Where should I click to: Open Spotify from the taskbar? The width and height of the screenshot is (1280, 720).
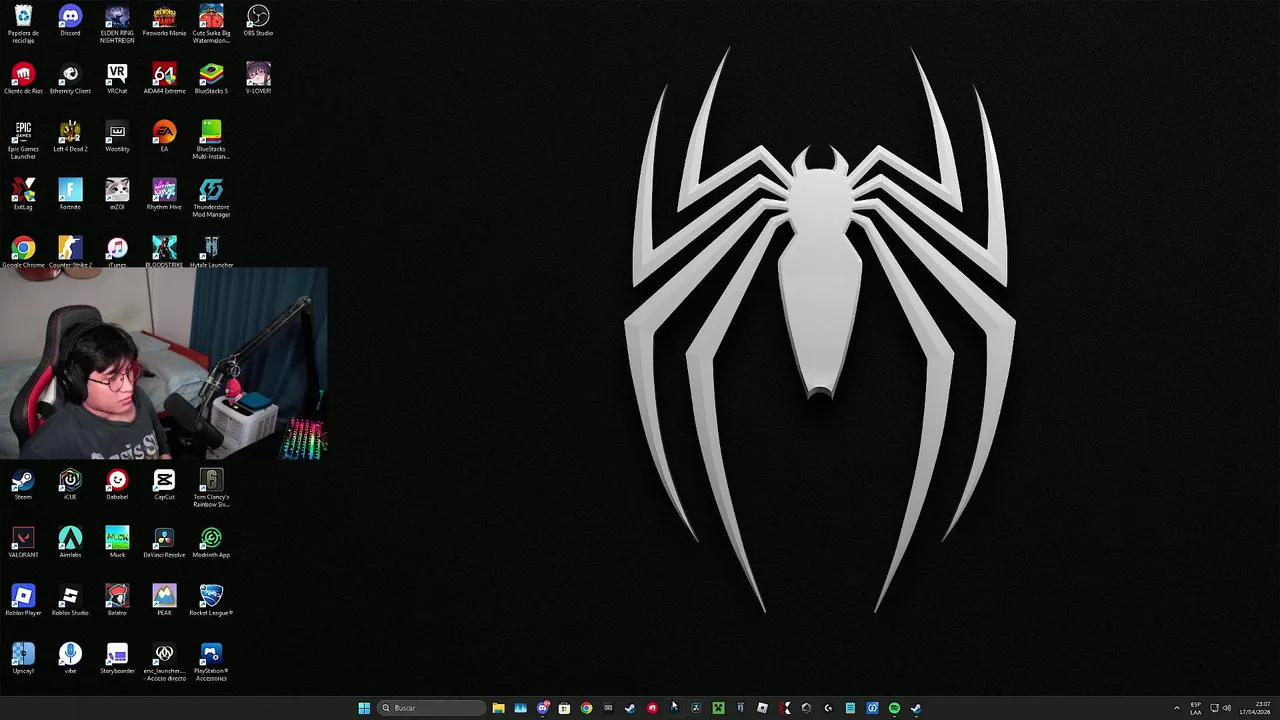pos(894,708)
